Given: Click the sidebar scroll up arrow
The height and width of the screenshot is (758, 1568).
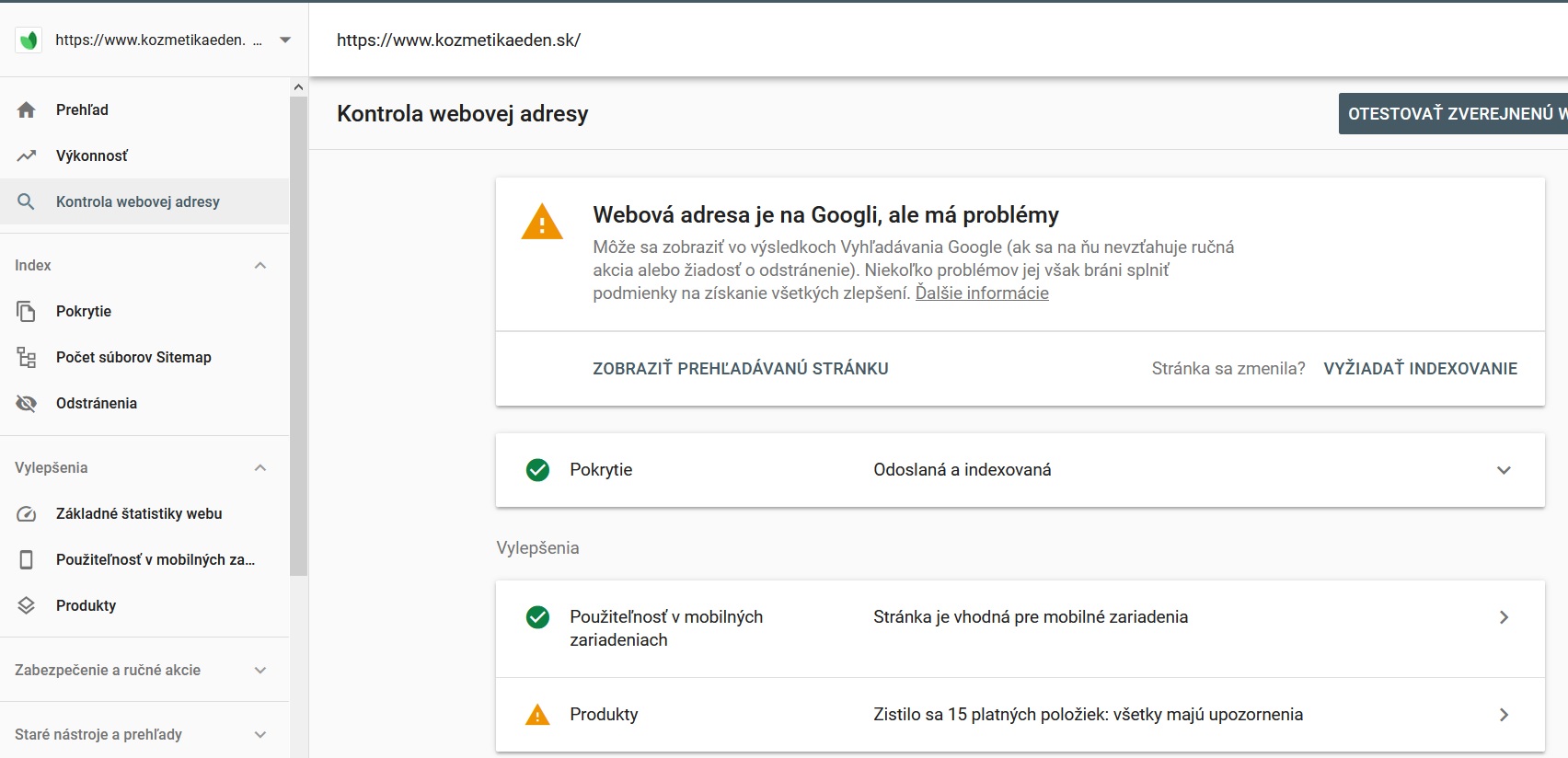Looking at the screenshot, I should pyautogui.click(x=298, y=87).
